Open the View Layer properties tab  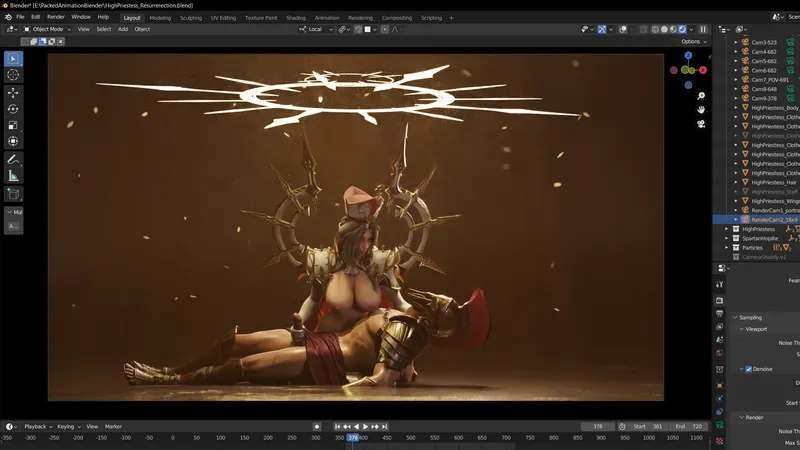tap(719, 327)
